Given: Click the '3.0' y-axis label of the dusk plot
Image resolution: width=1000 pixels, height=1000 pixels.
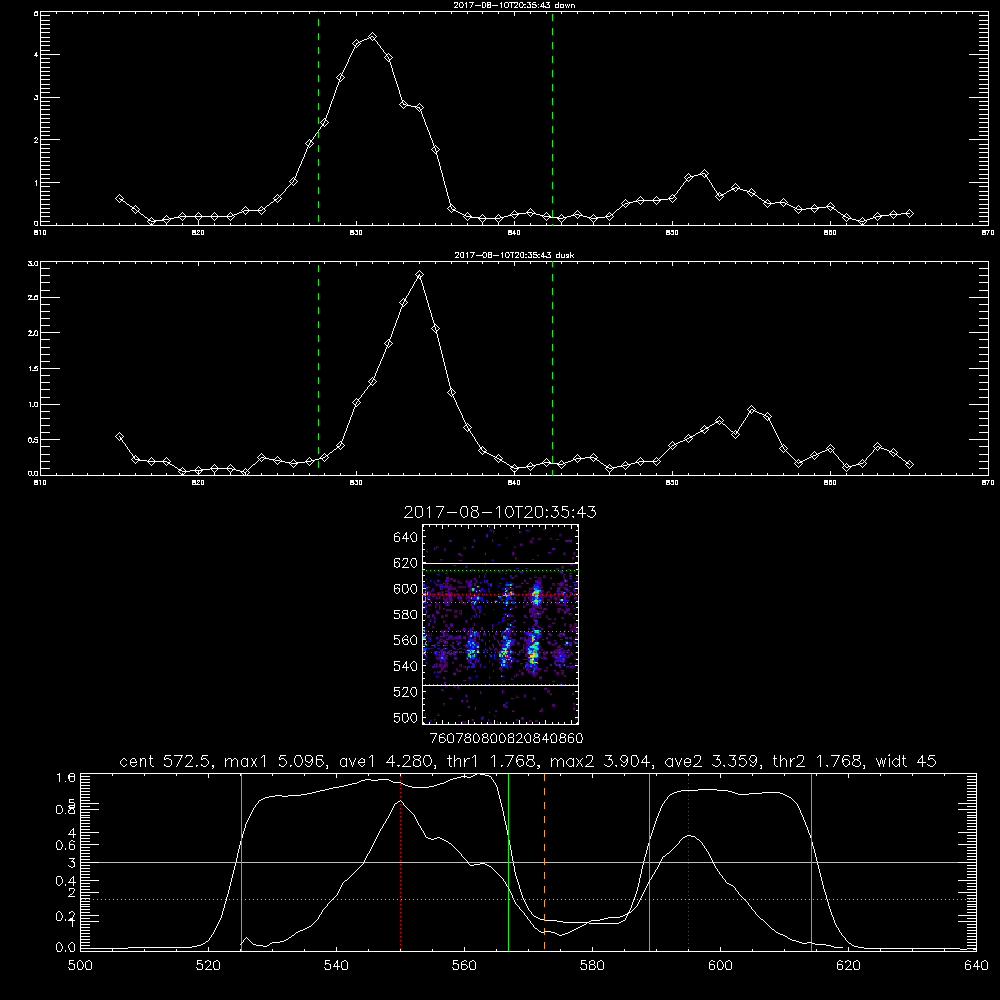Looking at the screenshot, I should [34, 263].
